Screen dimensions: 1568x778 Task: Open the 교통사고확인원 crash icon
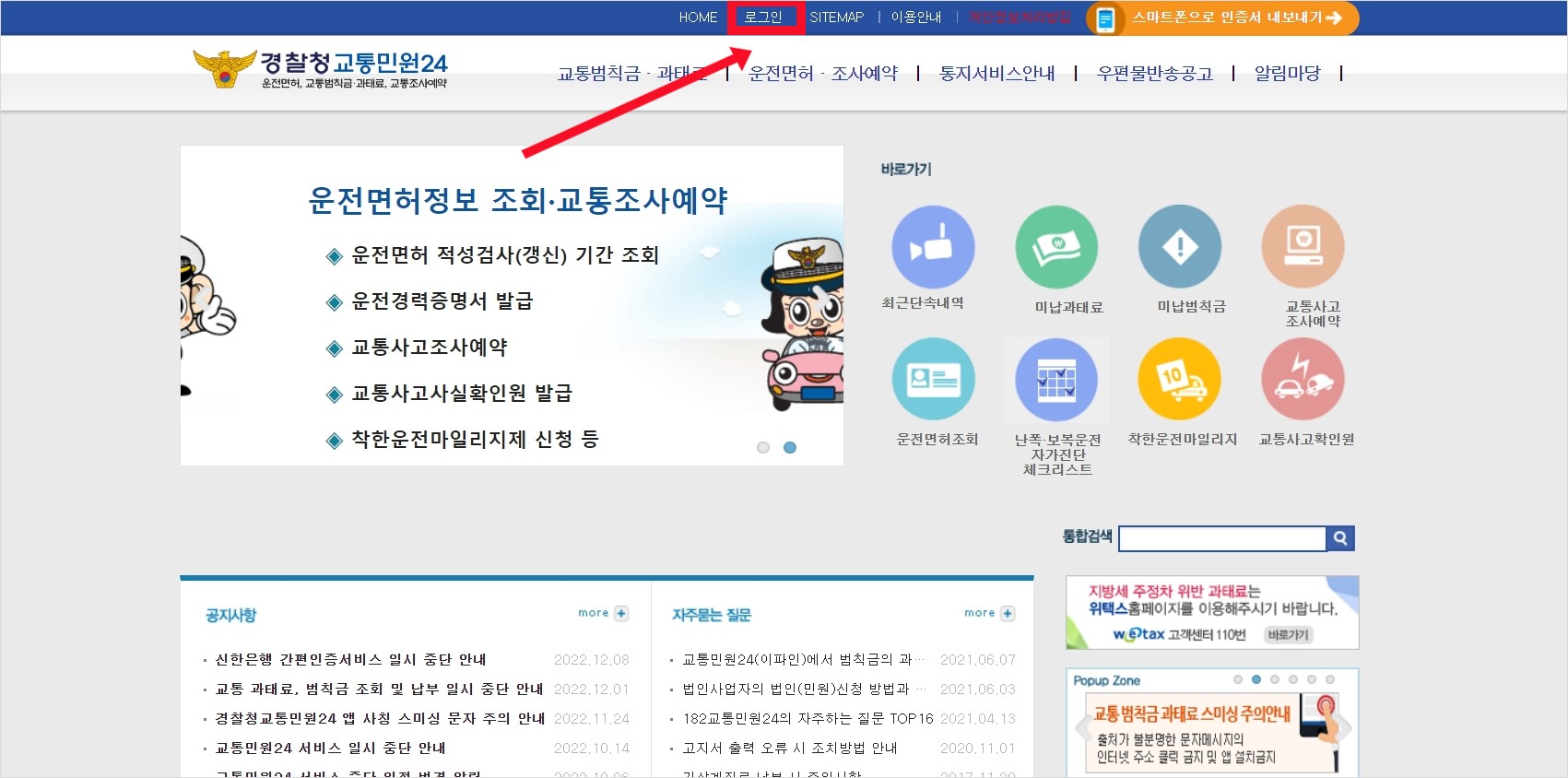(1303, 379)
